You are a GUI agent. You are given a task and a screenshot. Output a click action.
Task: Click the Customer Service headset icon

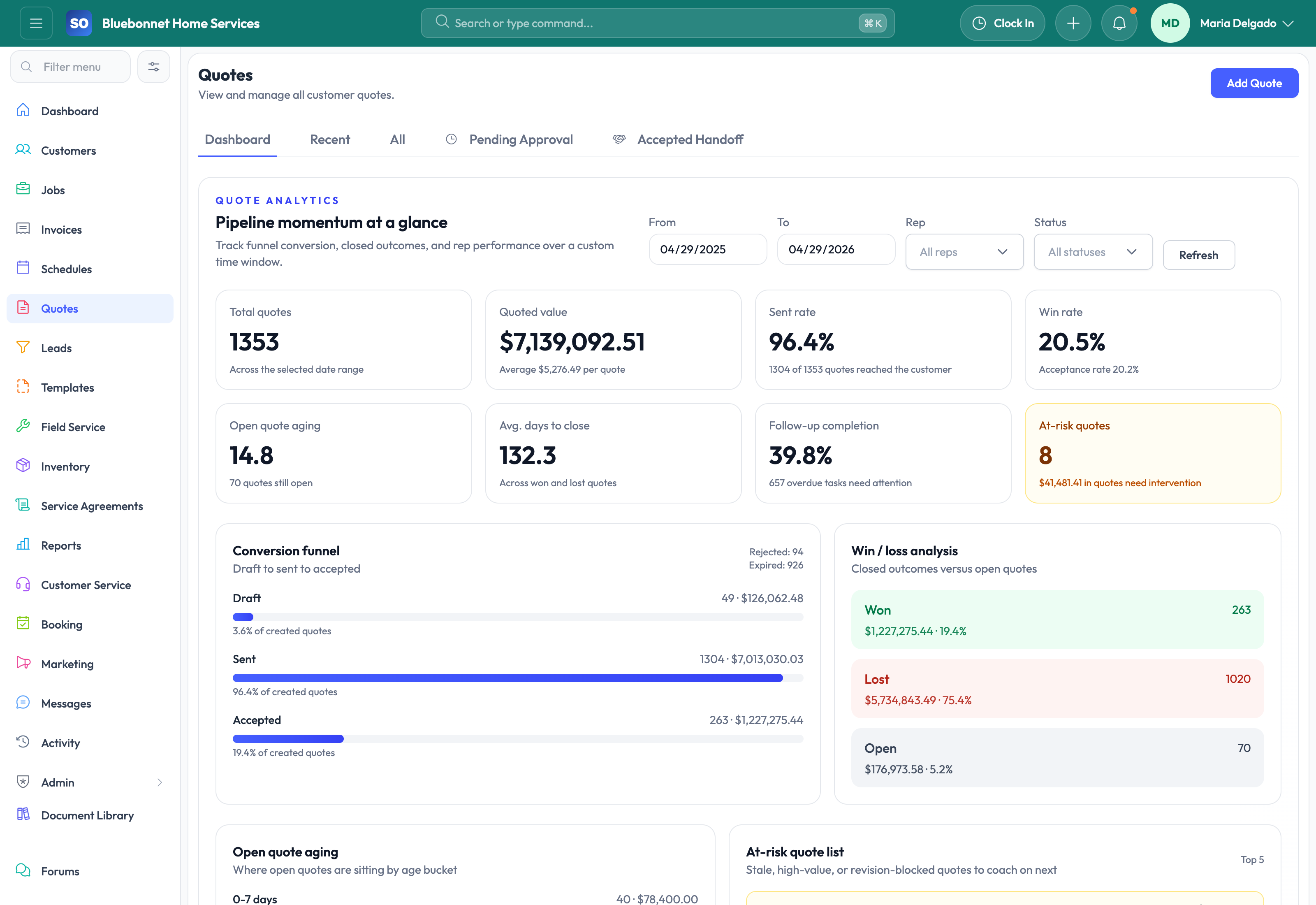click(x=23, y=584)
